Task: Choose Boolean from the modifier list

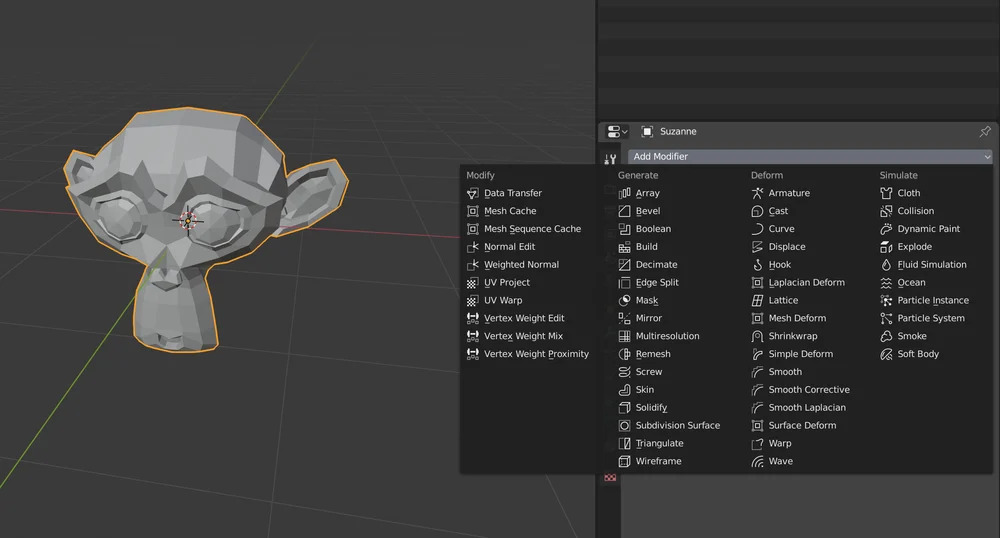Action: click(x=653, y=229)
